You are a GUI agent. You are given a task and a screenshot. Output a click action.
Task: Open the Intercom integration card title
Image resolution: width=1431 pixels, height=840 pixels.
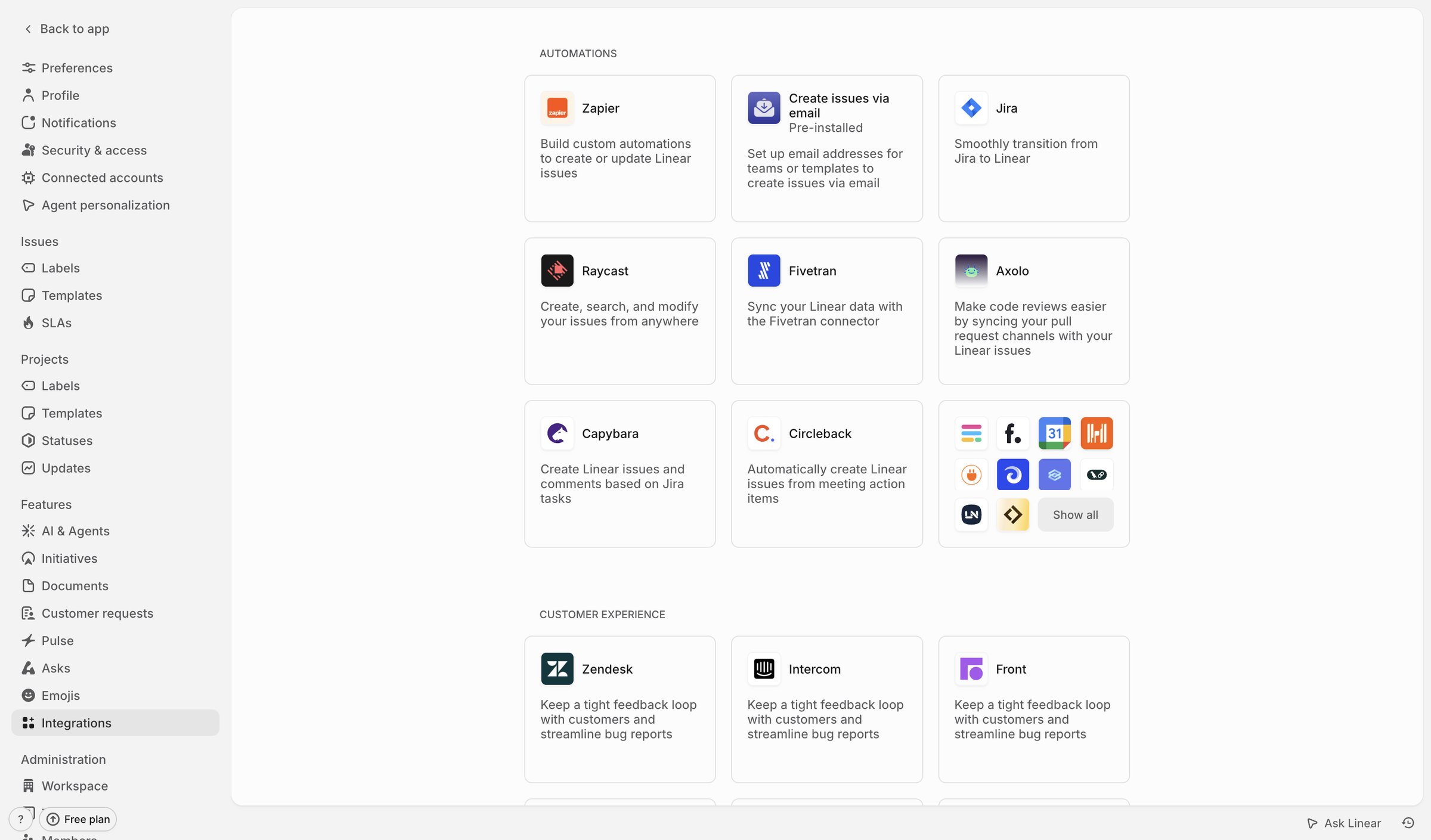[814, 669]
